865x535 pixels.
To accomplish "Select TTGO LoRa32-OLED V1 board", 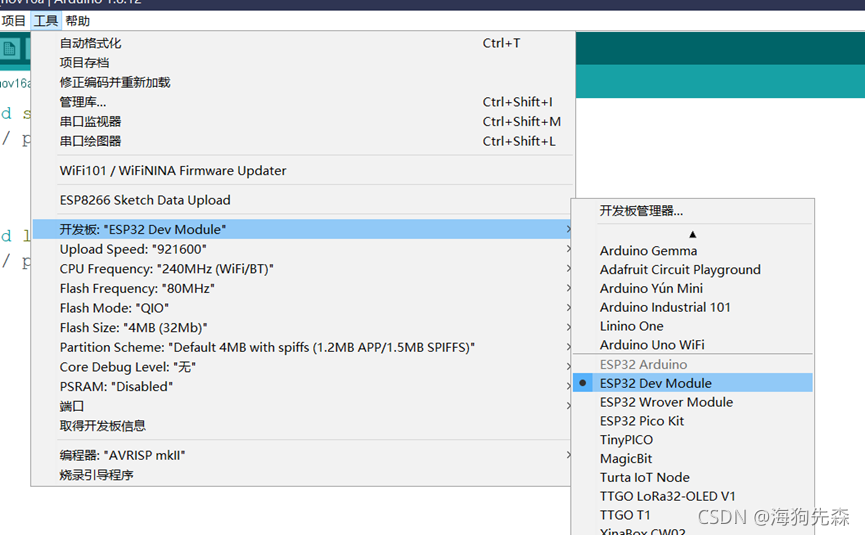I will (692, 496).
